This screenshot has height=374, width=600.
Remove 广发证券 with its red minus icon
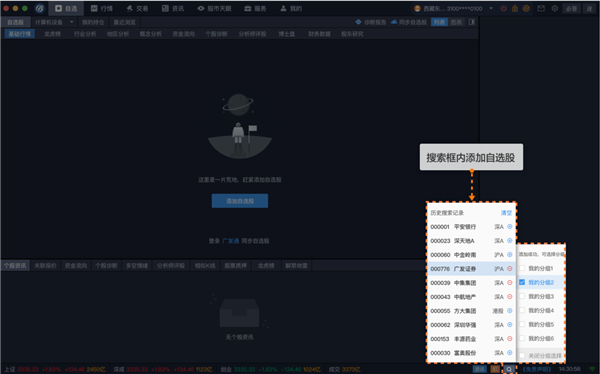(x=510, y=269)
